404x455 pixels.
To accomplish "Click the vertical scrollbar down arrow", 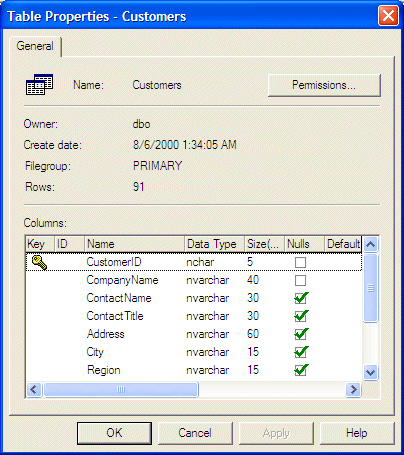I will pyautogui.click(x=370, y=372).
